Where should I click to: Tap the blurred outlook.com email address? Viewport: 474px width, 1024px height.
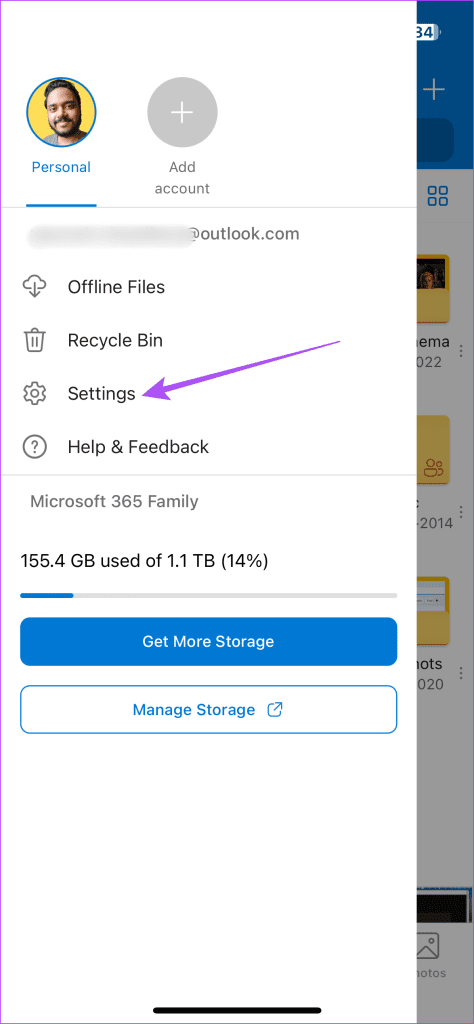pos(165,234)
